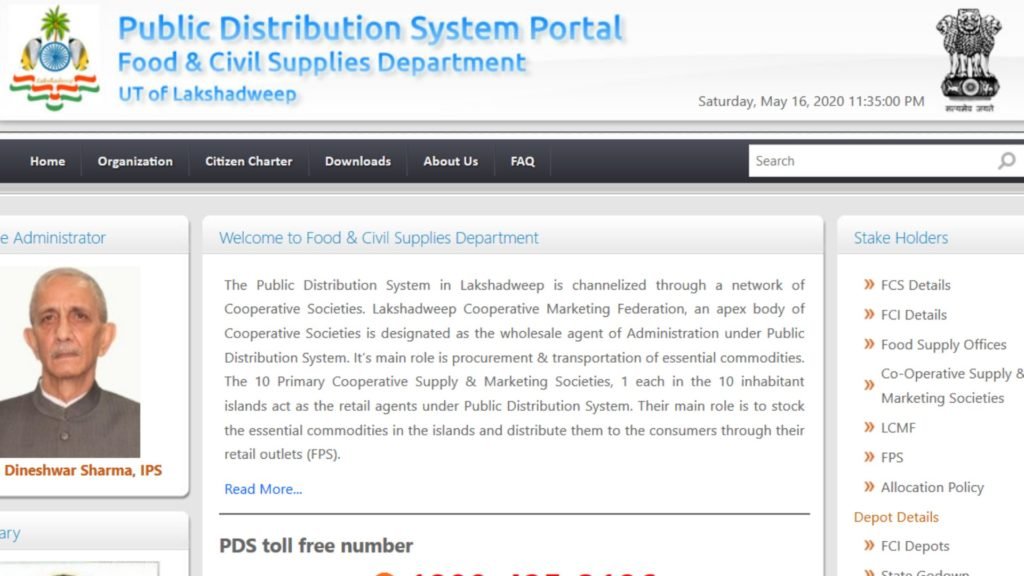Click the arrow bullet beside Allocation Policy
1024x576 pixels.
click(x=869, y=488)
